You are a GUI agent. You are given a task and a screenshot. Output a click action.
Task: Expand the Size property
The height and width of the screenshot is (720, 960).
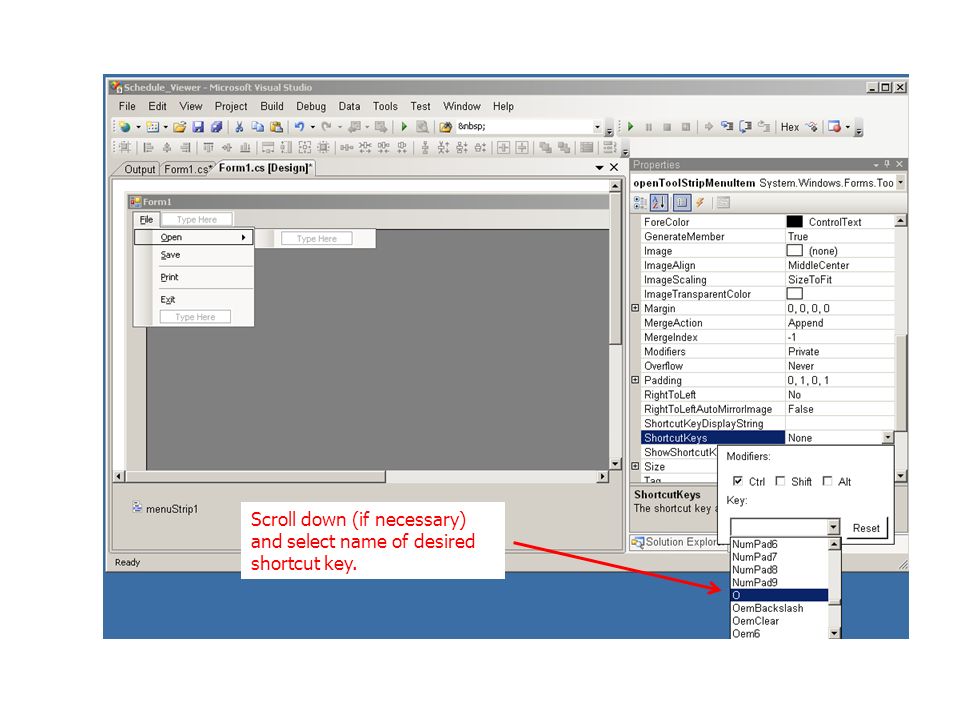(635, 467)
